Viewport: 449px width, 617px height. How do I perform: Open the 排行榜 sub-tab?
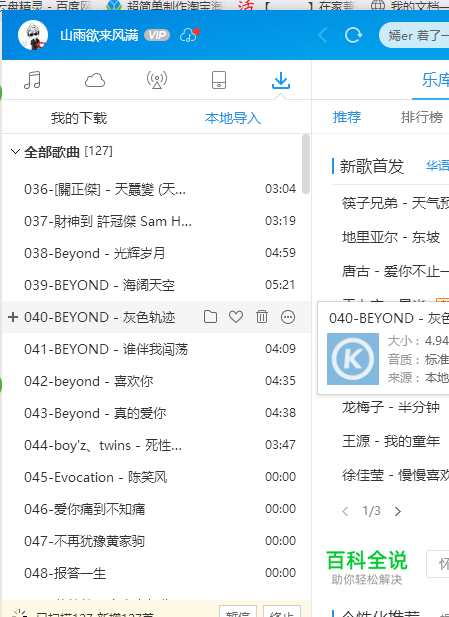point(422,117)
